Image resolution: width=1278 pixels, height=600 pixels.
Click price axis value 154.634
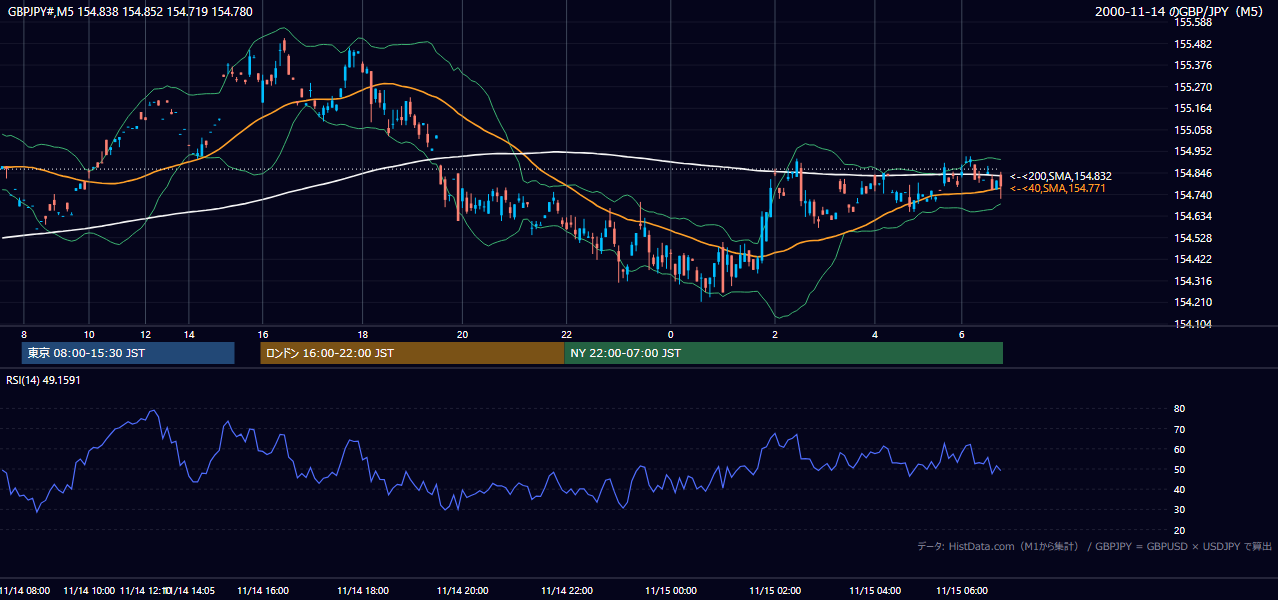(x=1192, y=216)
